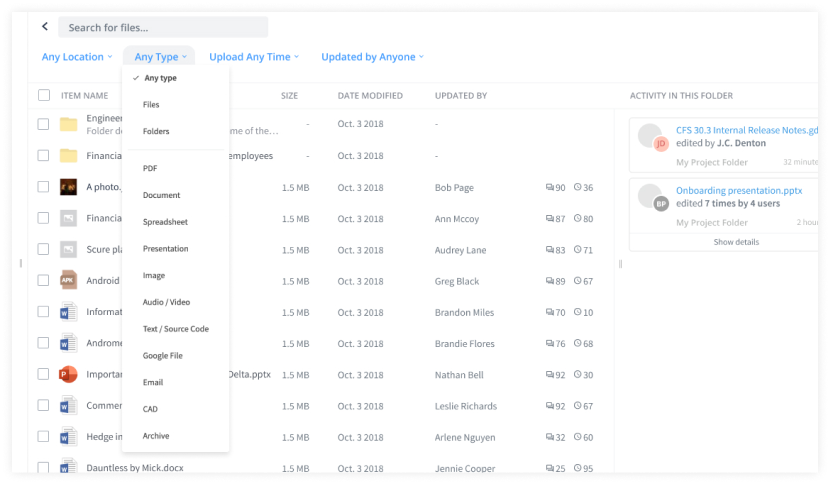830x485 pixels.
Task: Pick PDF option in type menu
Action: pos(150,168)
